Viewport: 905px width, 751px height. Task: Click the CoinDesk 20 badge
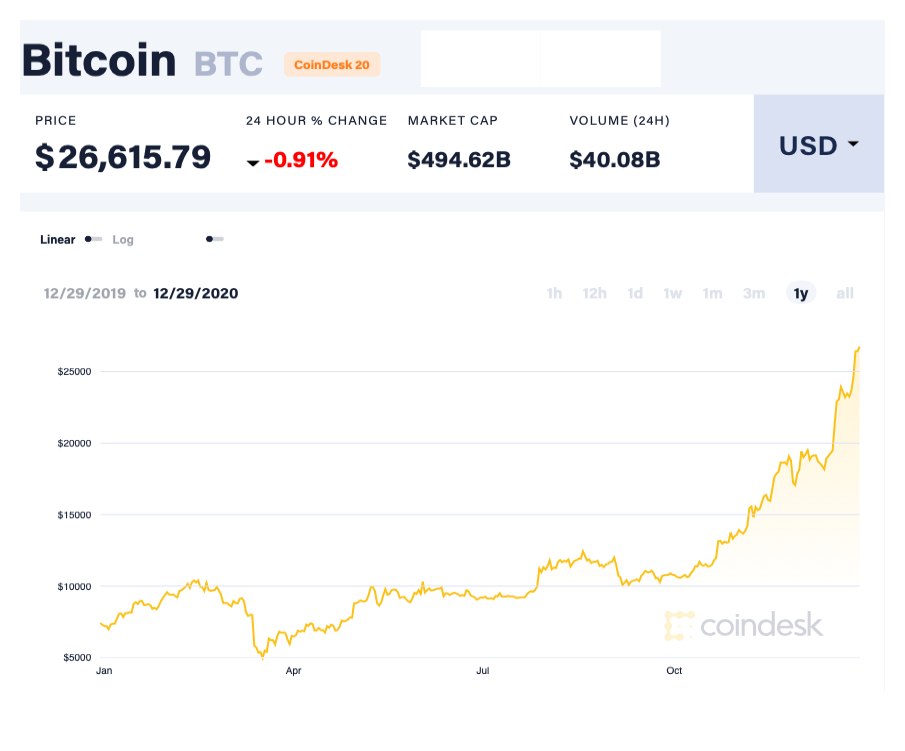pyautogui.click(x=332, y=64)
